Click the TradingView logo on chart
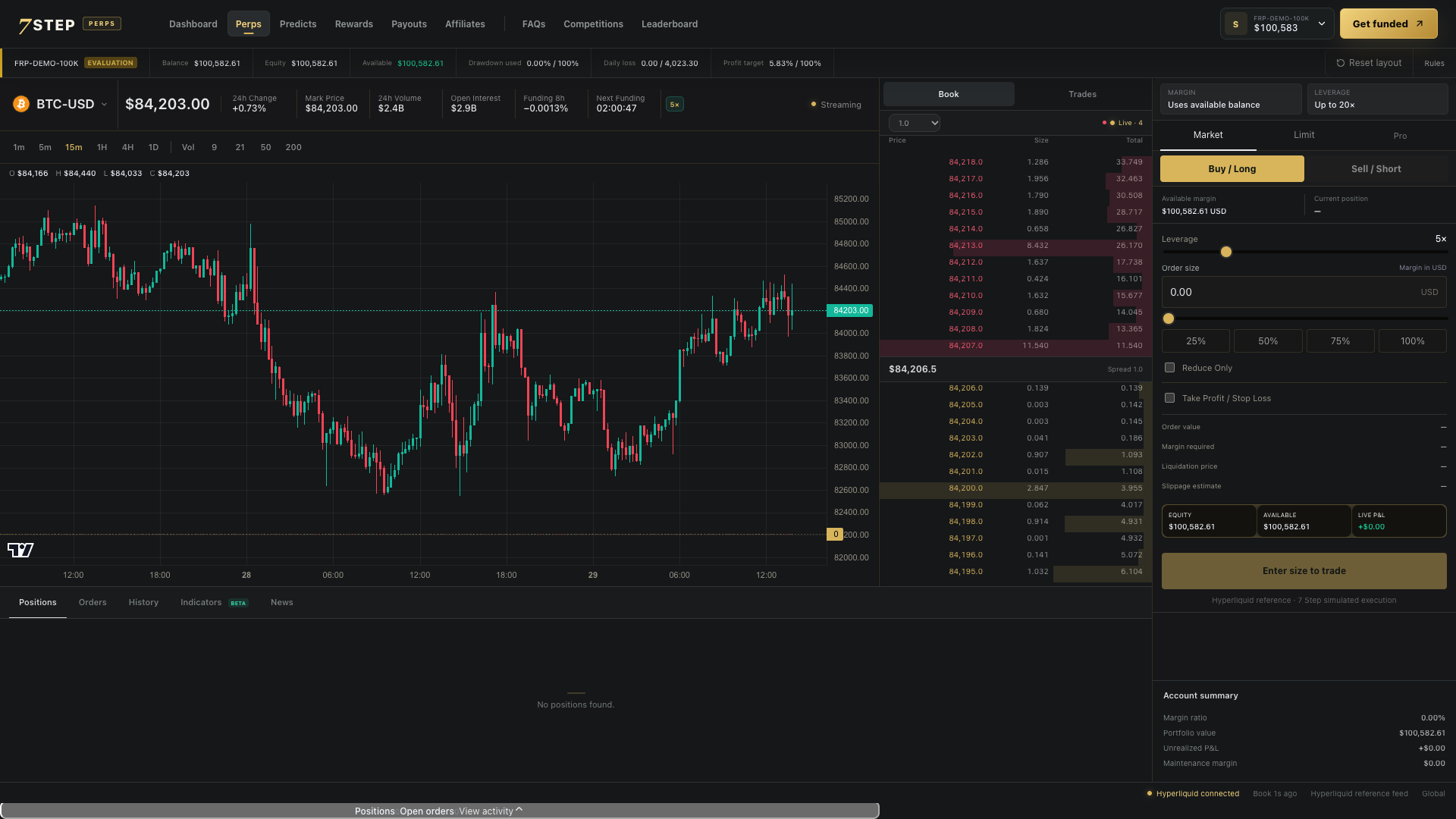1456x819 pixels. (20, 550)
